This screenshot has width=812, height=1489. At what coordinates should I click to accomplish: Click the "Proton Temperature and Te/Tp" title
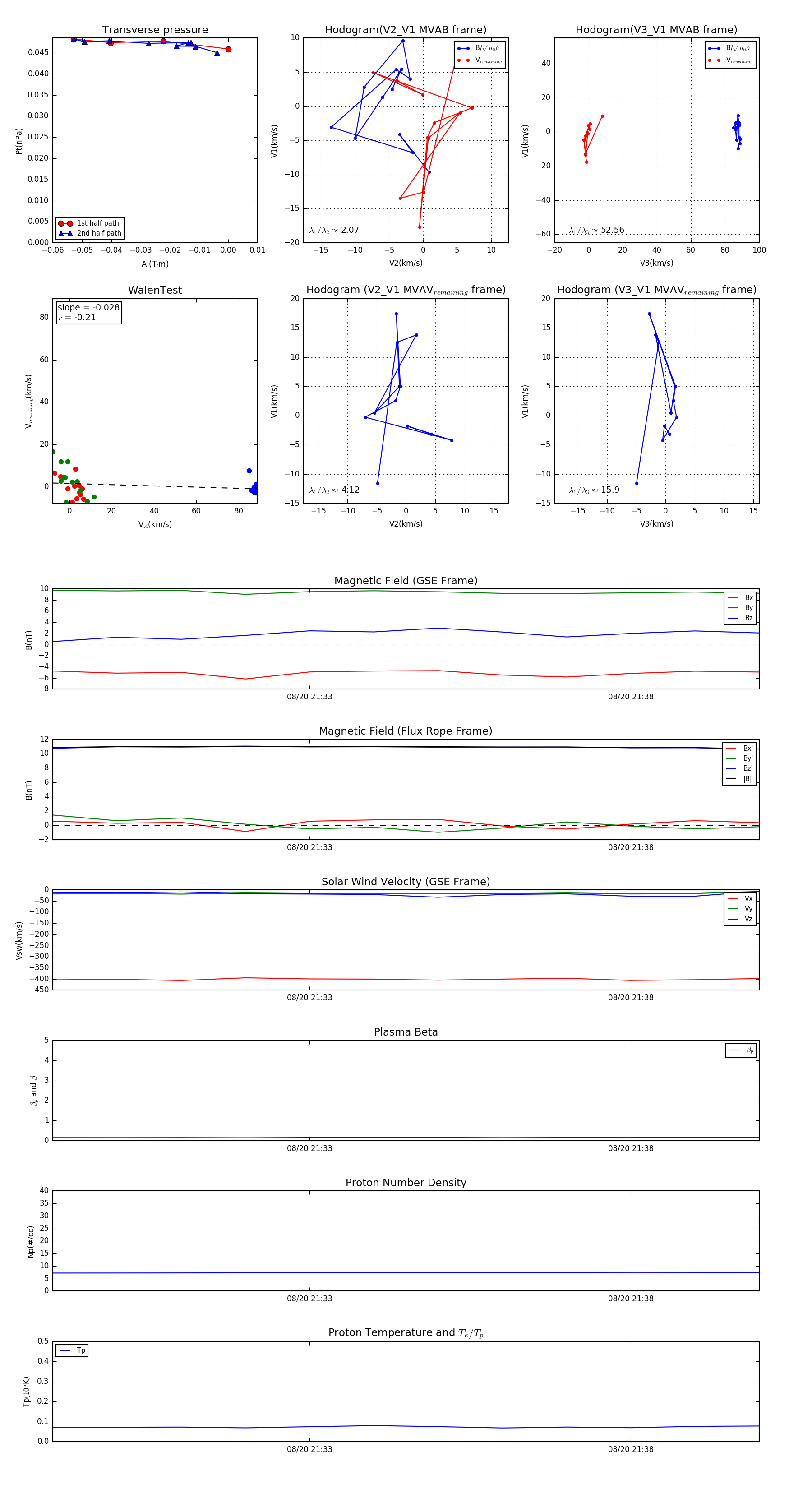[406, 1333]
